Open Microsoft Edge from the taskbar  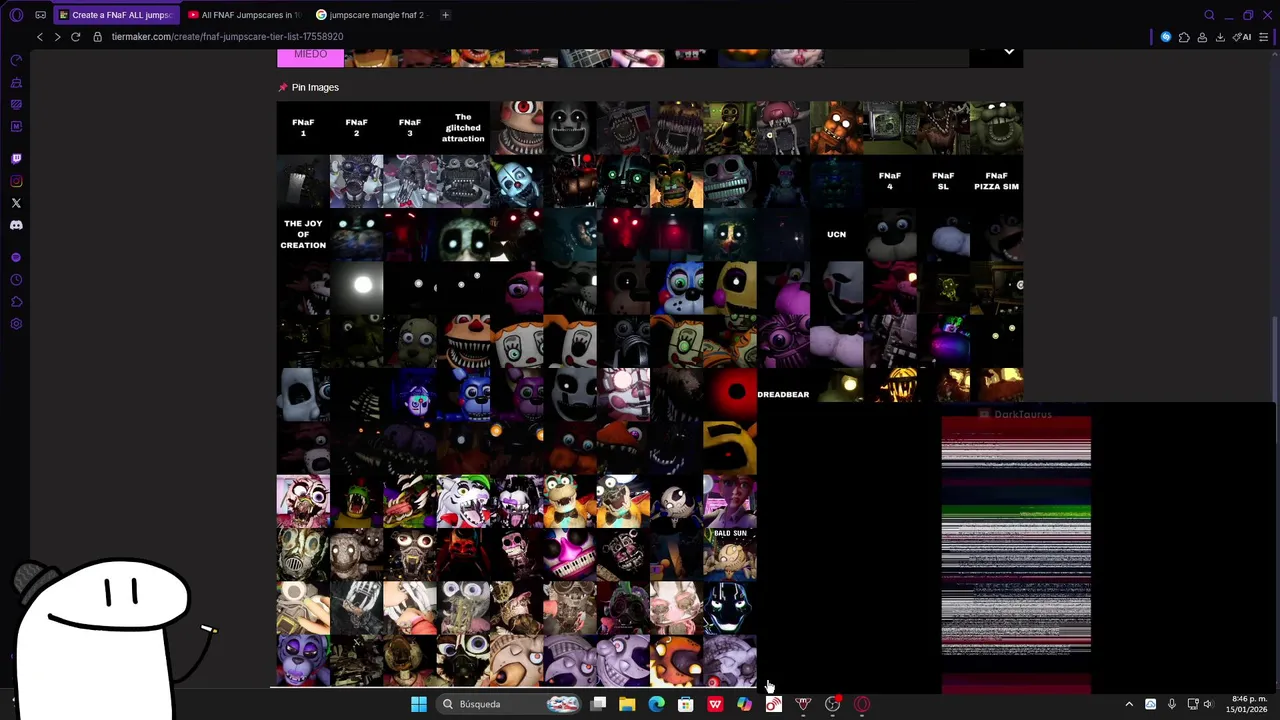click(656, 704)
